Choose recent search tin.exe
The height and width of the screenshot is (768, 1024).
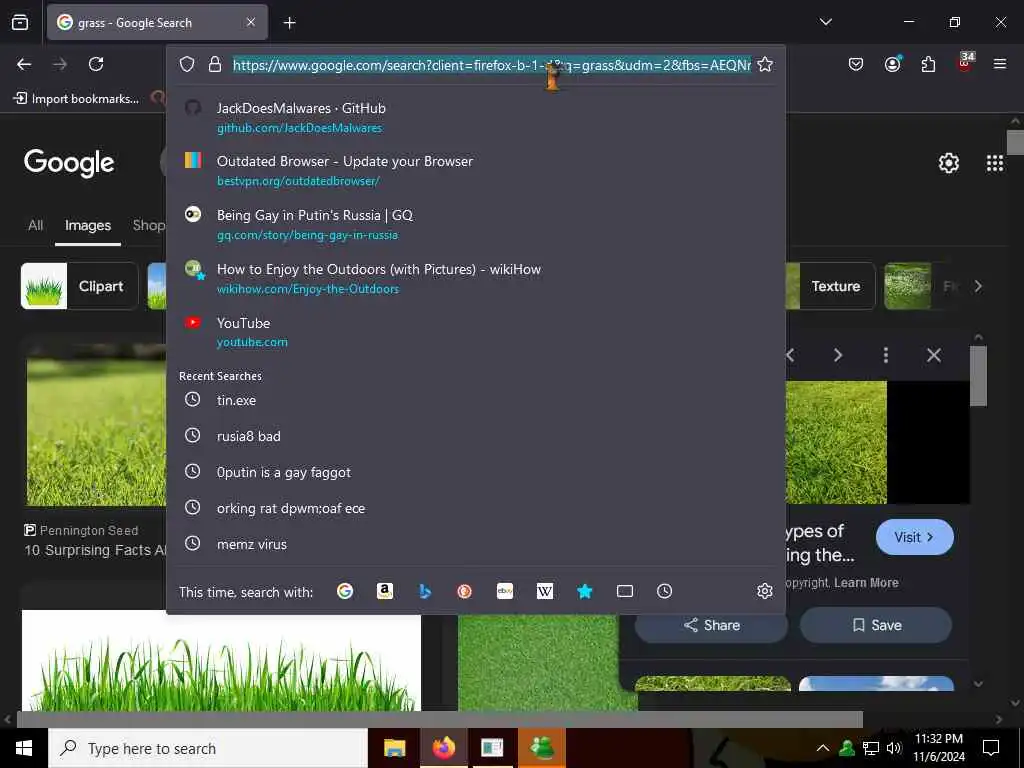pyautogui.click(x=475, y=400)
